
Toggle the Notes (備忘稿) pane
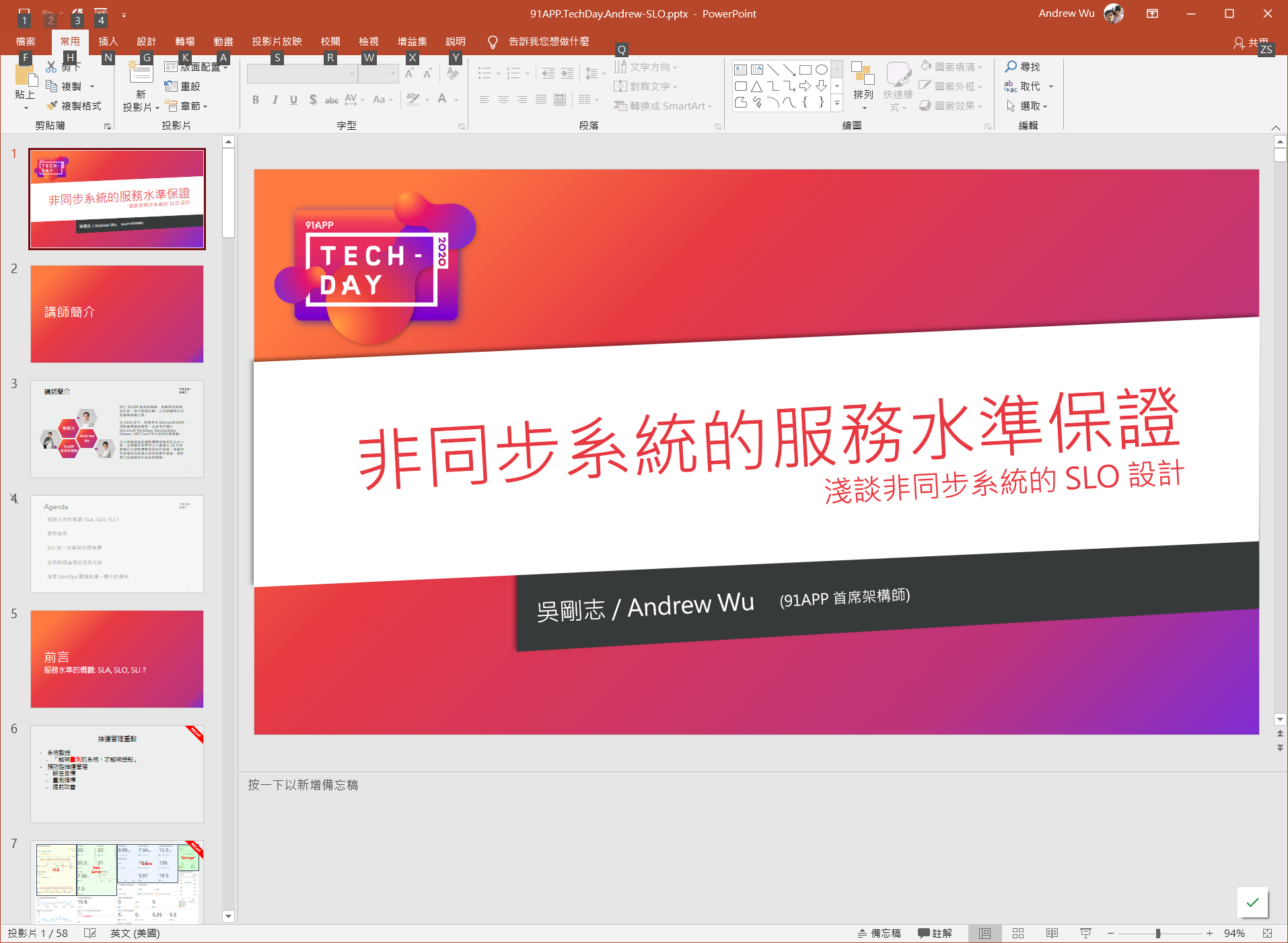pyautogui.click(x=879, y=933)
